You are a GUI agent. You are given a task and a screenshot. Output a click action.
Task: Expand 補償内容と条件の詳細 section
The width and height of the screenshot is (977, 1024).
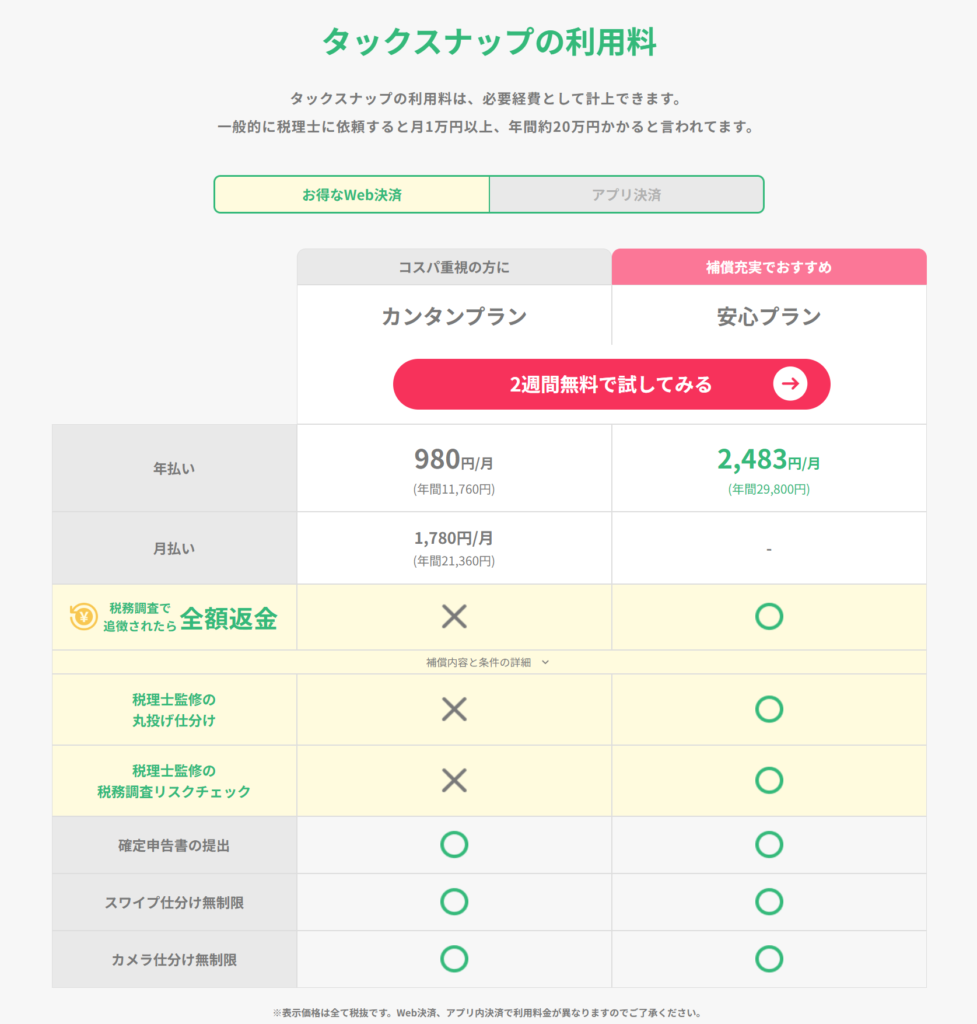point(488,662)
